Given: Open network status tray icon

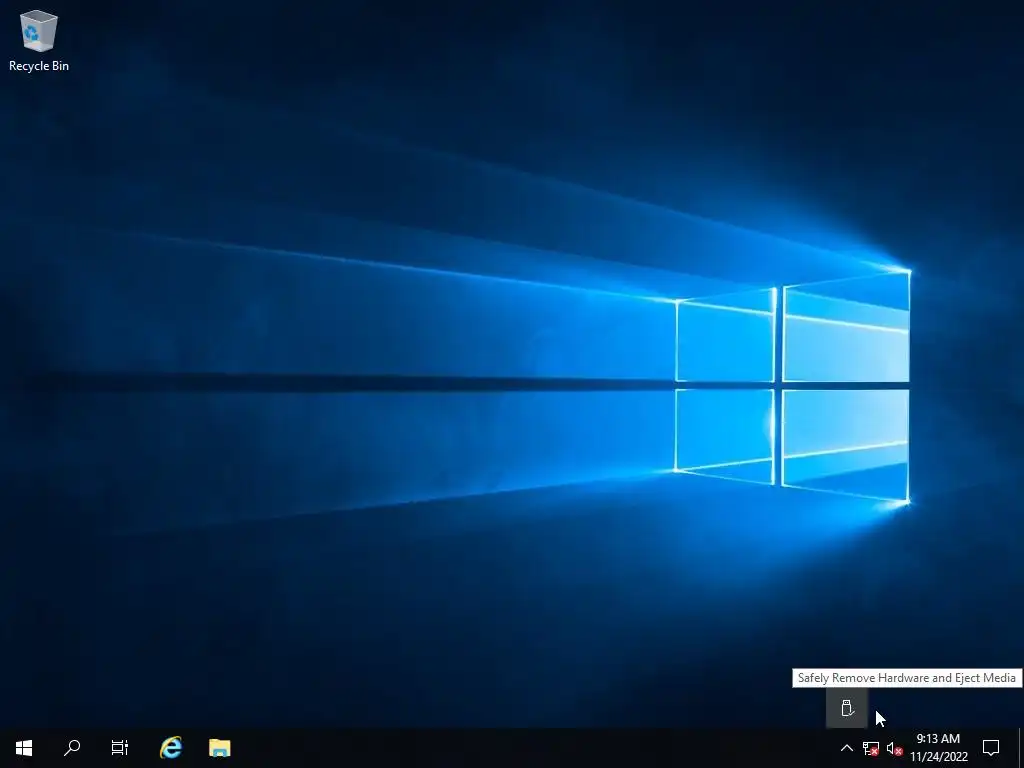Looking at the screenshot, I should pos(871,748).
